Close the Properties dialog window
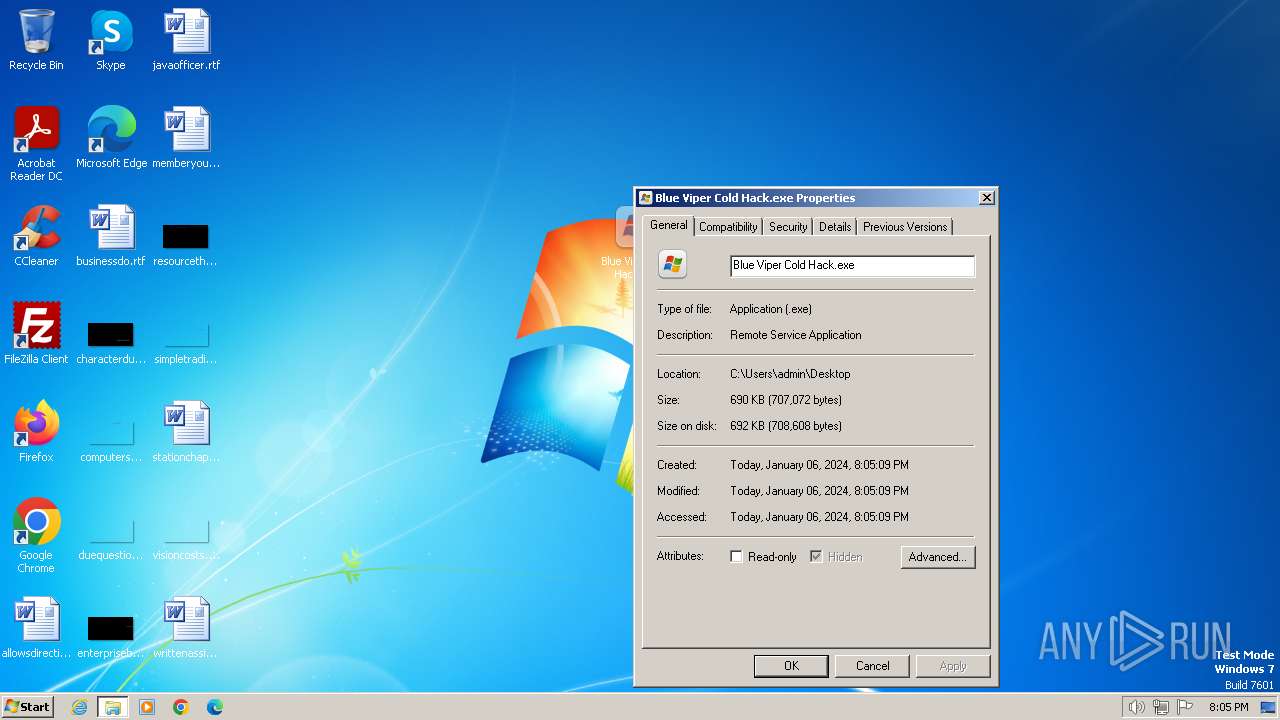The height and width of the screenshot is (720, 1280). click(986, 198)
